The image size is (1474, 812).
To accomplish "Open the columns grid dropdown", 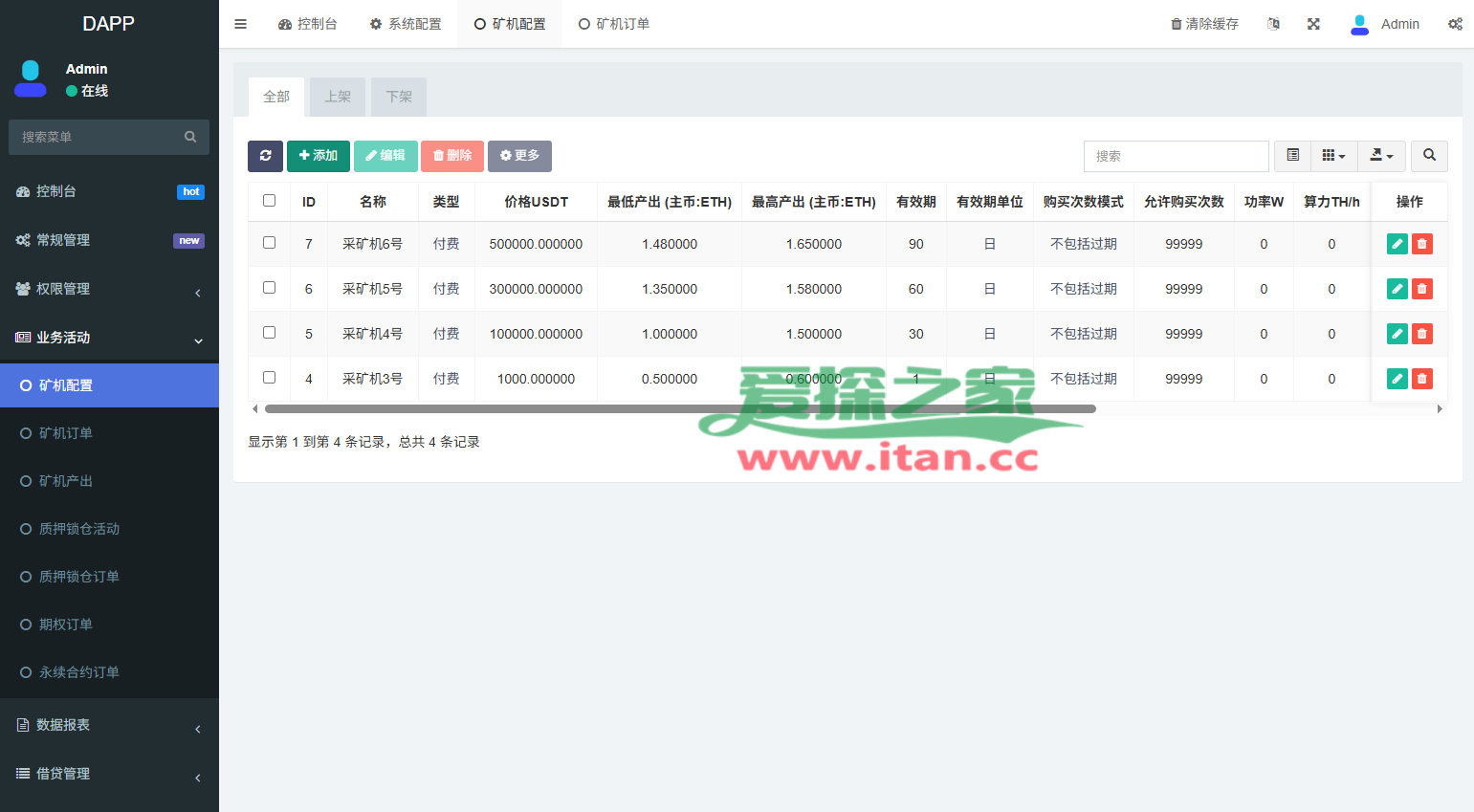I will click(1333, 156).
